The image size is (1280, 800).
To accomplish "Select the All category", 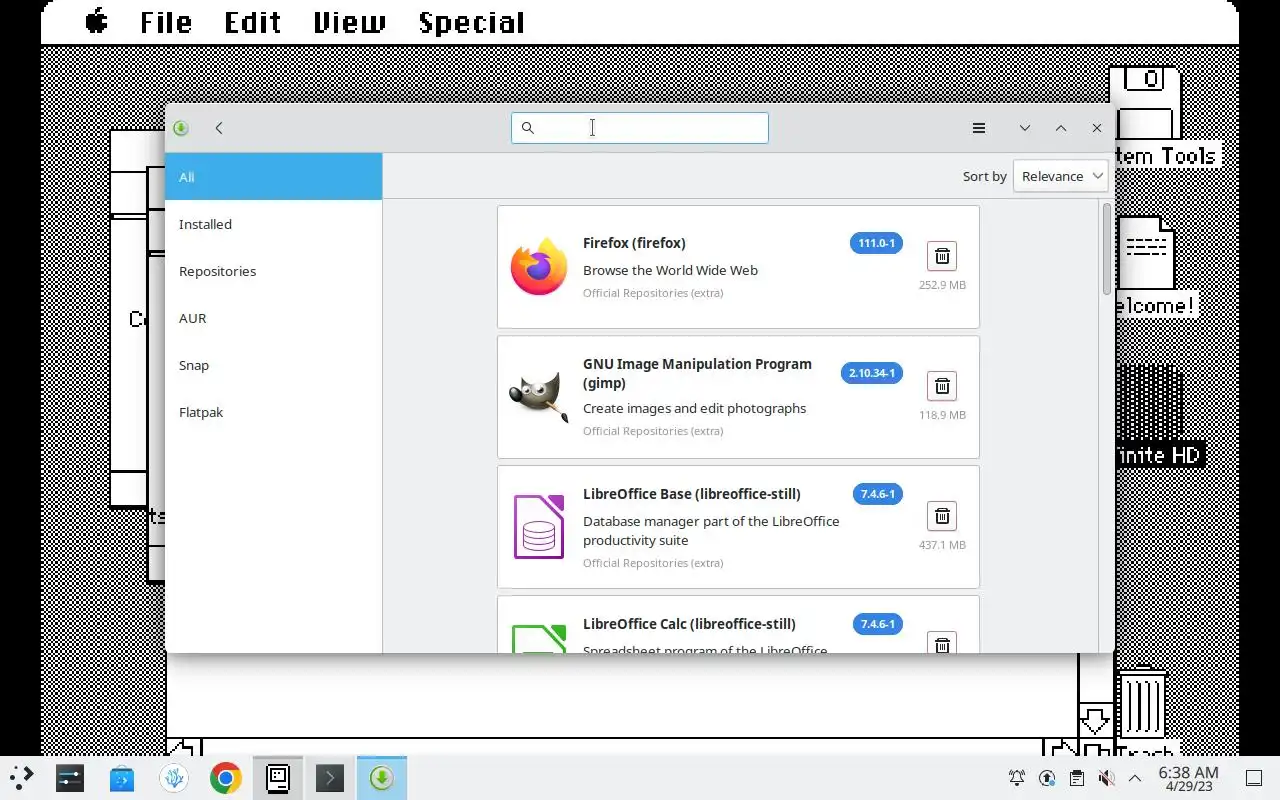I will point(273,177).
